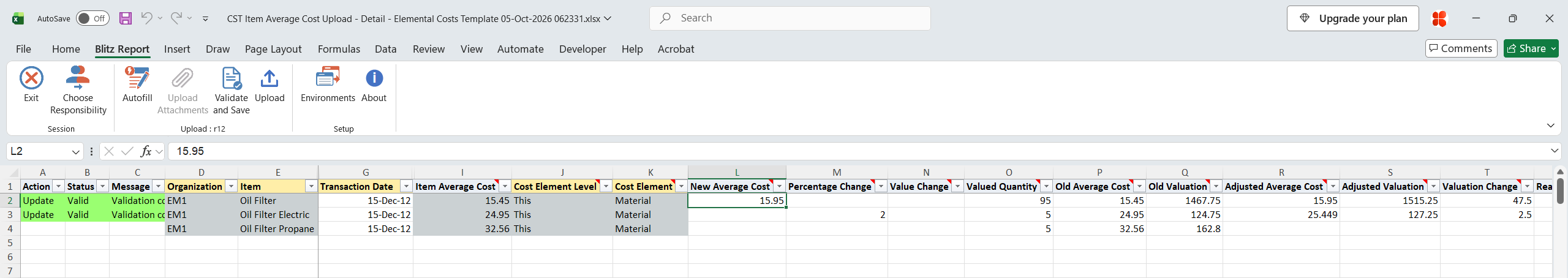The width and height of the screenshot is (1568, 278).
Task: Switch to the Home tab
Action: point(66,49)
